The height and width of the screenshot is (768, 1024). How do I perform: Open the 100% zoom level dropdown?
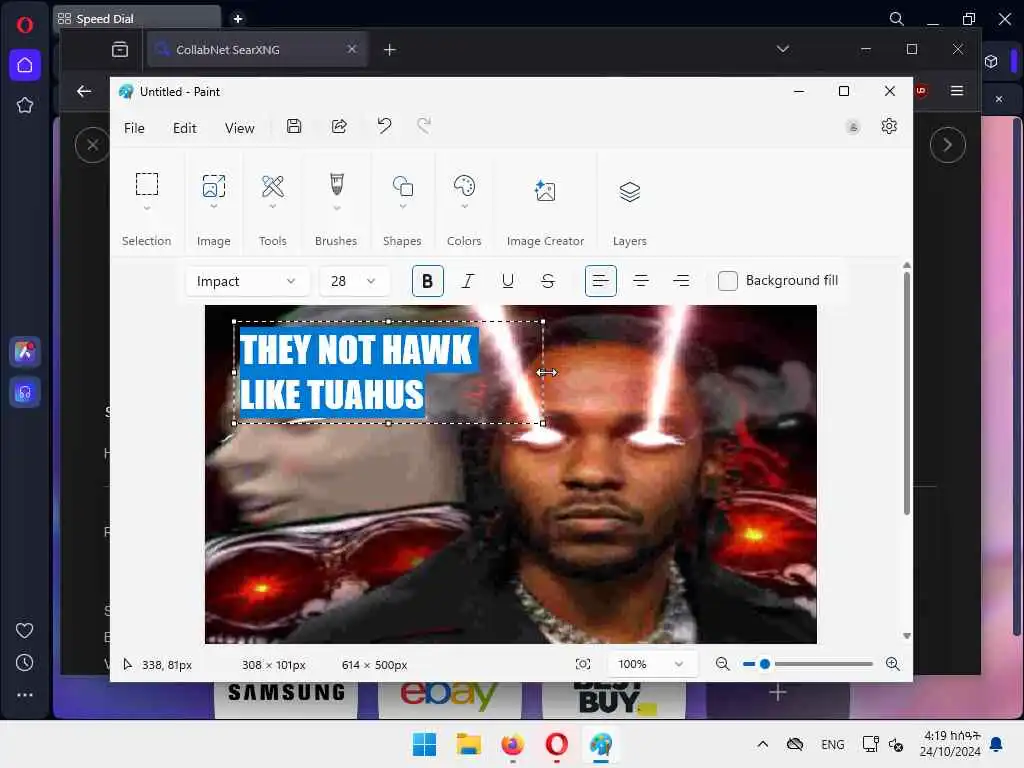(650, 664)
